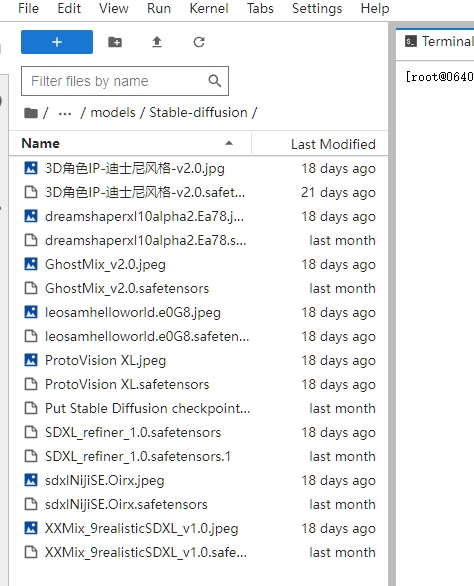Click file icon of GhostMix_v2.0.safetensors
The height and width of the screenshot is (586, 474).
31,288
